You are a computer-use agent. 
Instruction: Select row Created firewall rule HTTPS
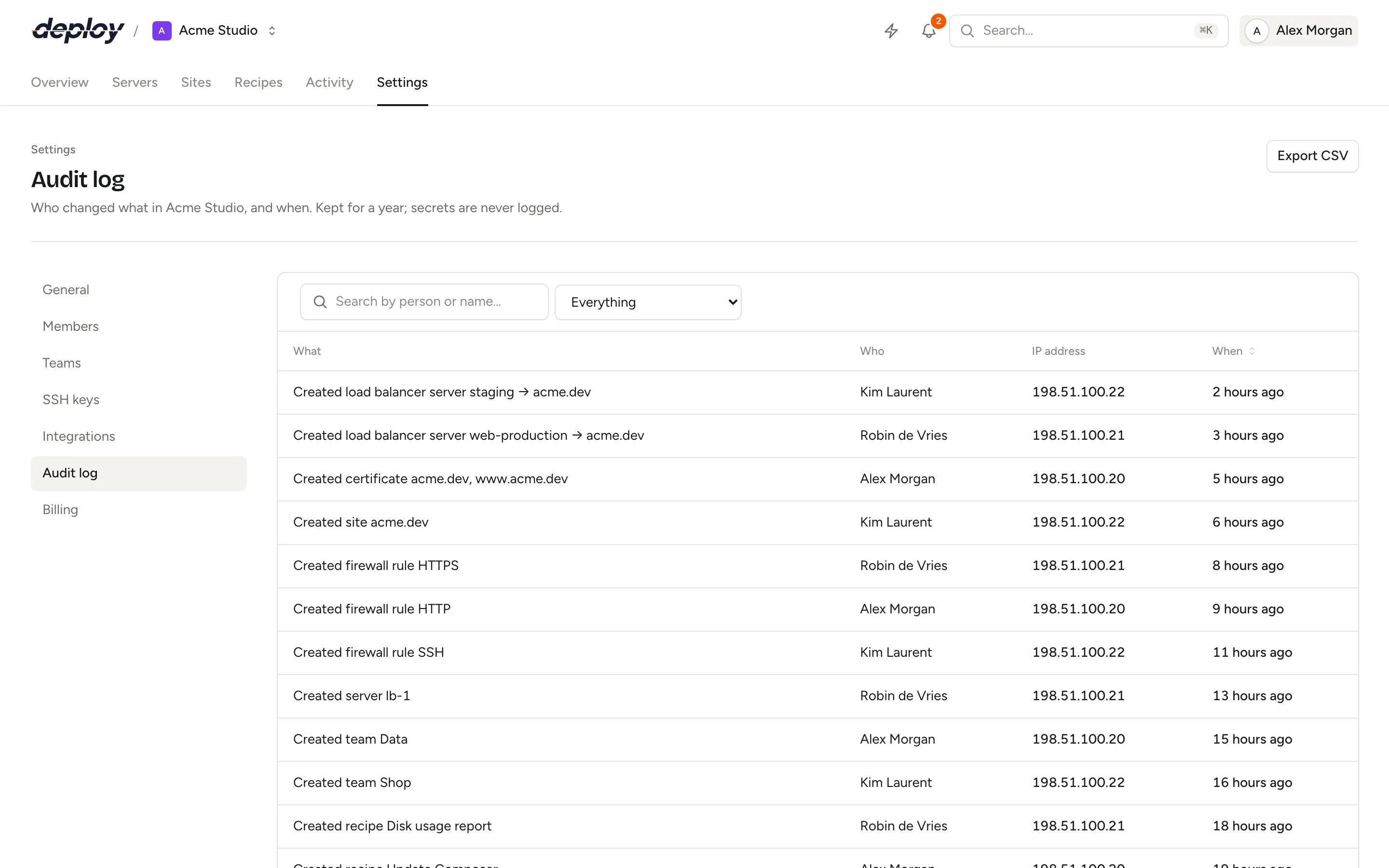pyautogui.click(x=817, y=566)
